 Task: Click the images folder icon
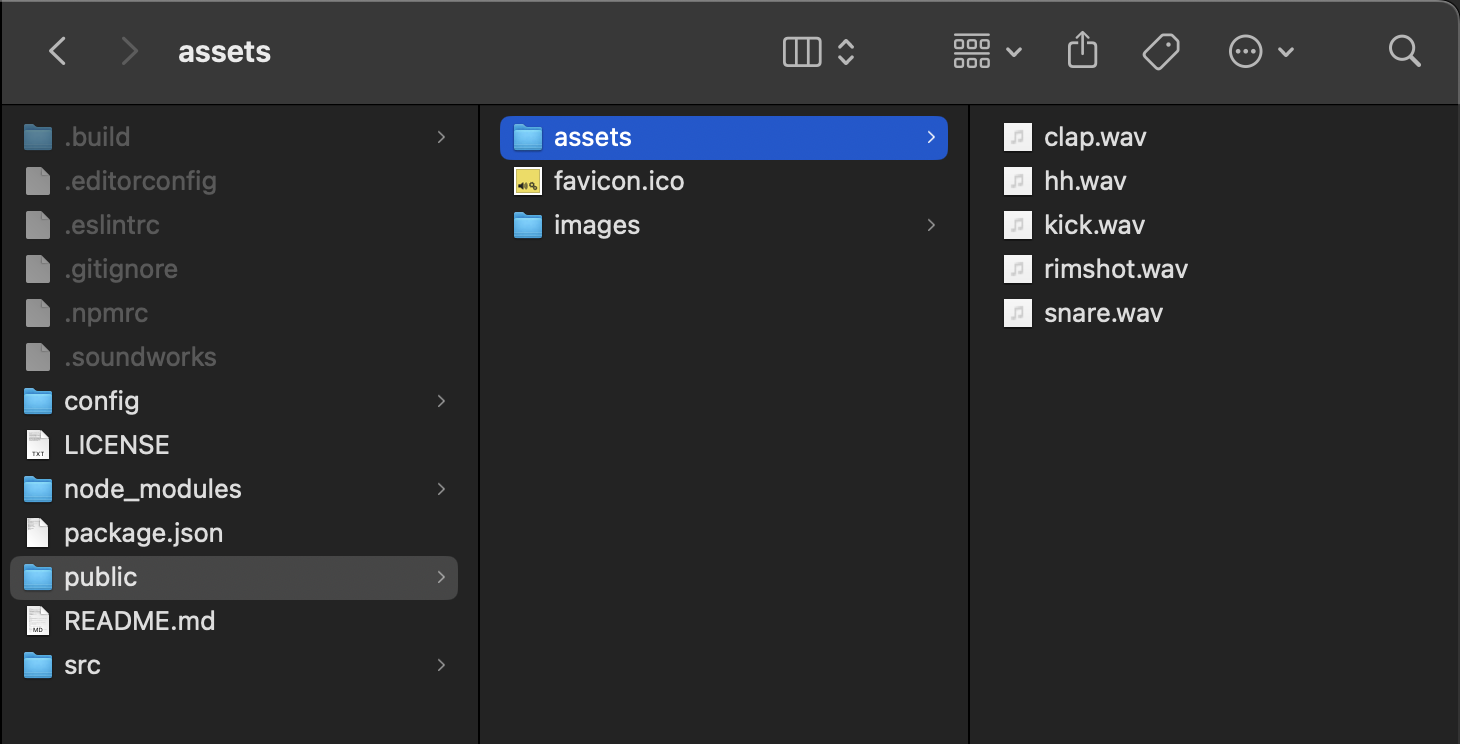pyautogui.click(x=527, y=225)
